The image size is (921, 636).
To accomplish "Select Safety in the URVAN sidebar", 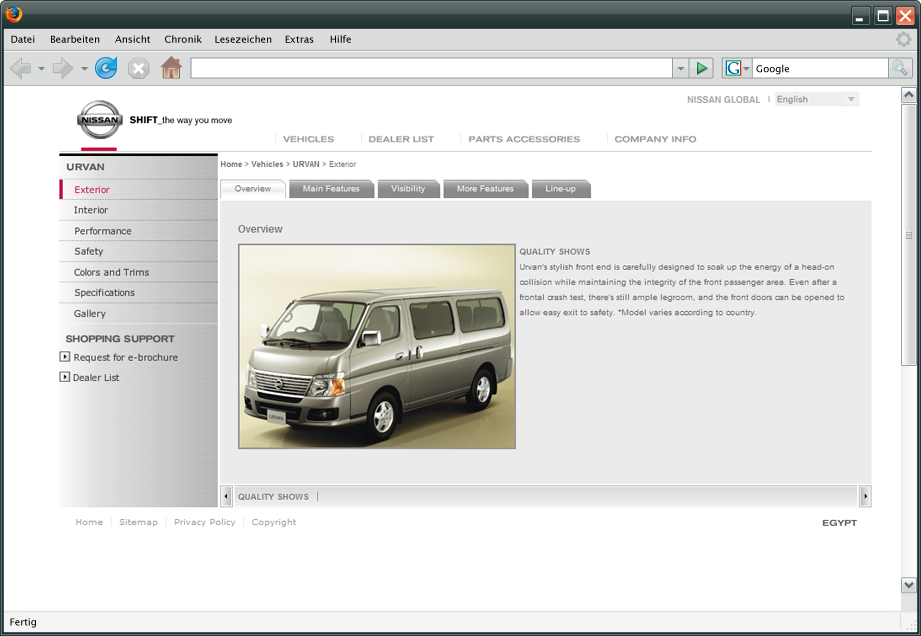I will pos(139,251).
